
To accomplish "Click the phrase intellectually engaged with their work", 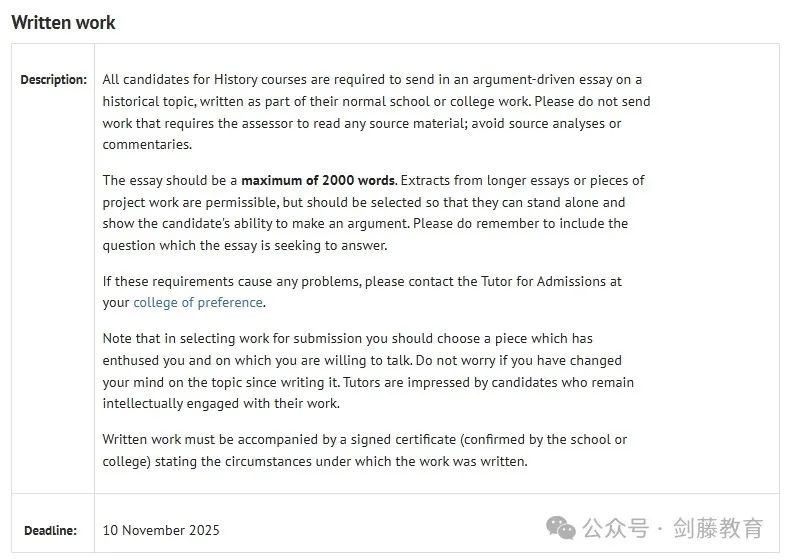I will point(221,404).
